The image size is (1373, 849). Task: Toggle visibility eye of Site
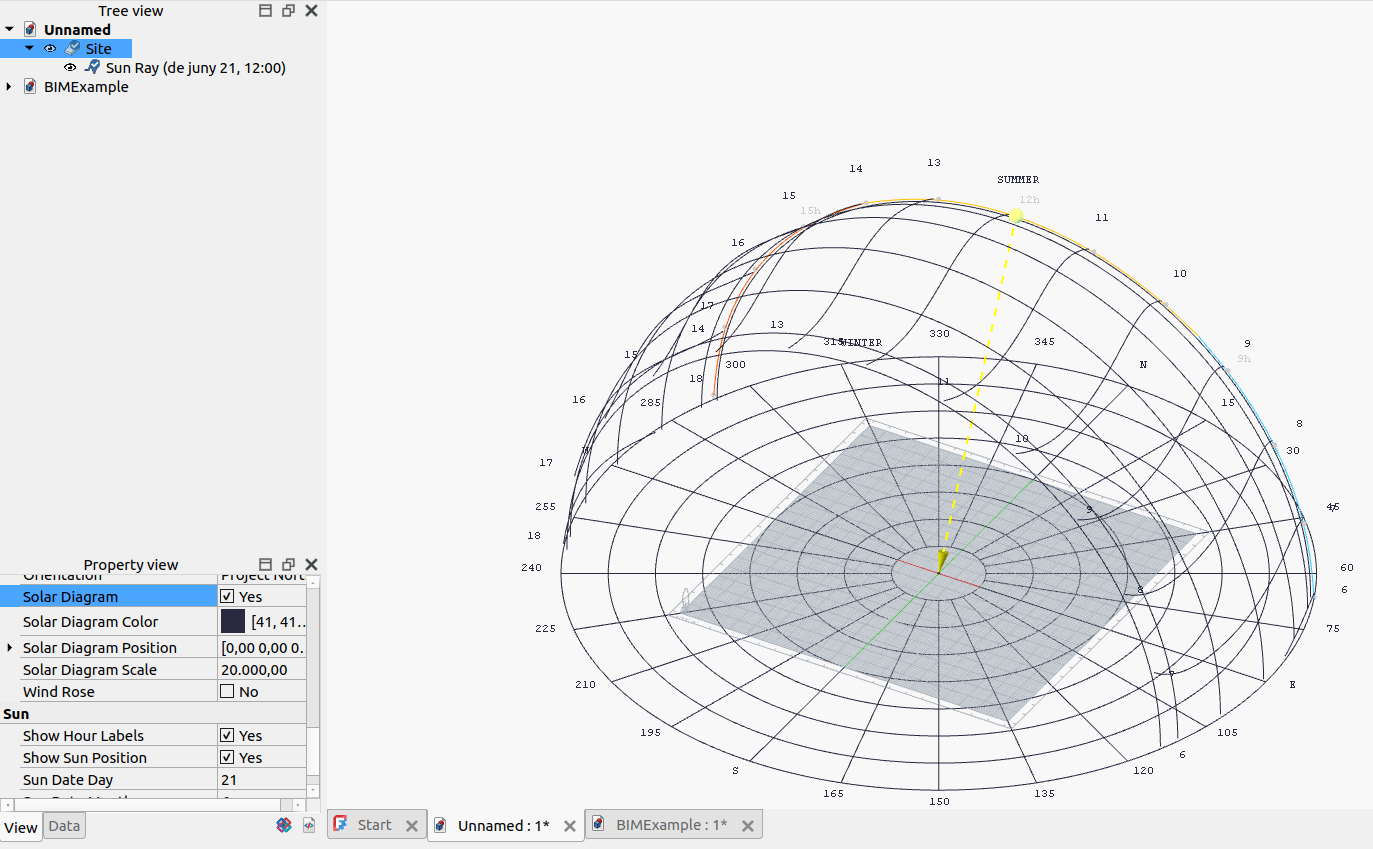(50, 49)
